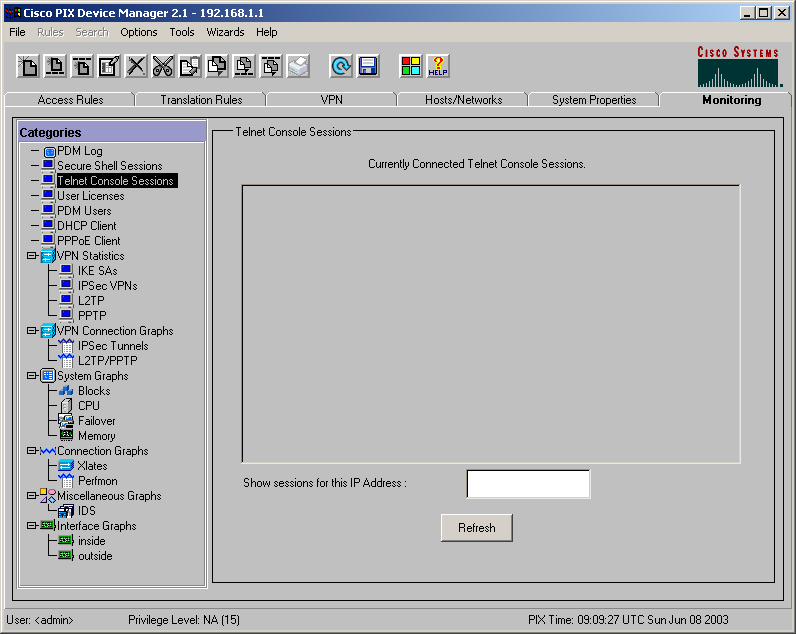The width and height of the screenshot is (796, 634).
Task: Select outside interface graph item
Action: [95, 556]
